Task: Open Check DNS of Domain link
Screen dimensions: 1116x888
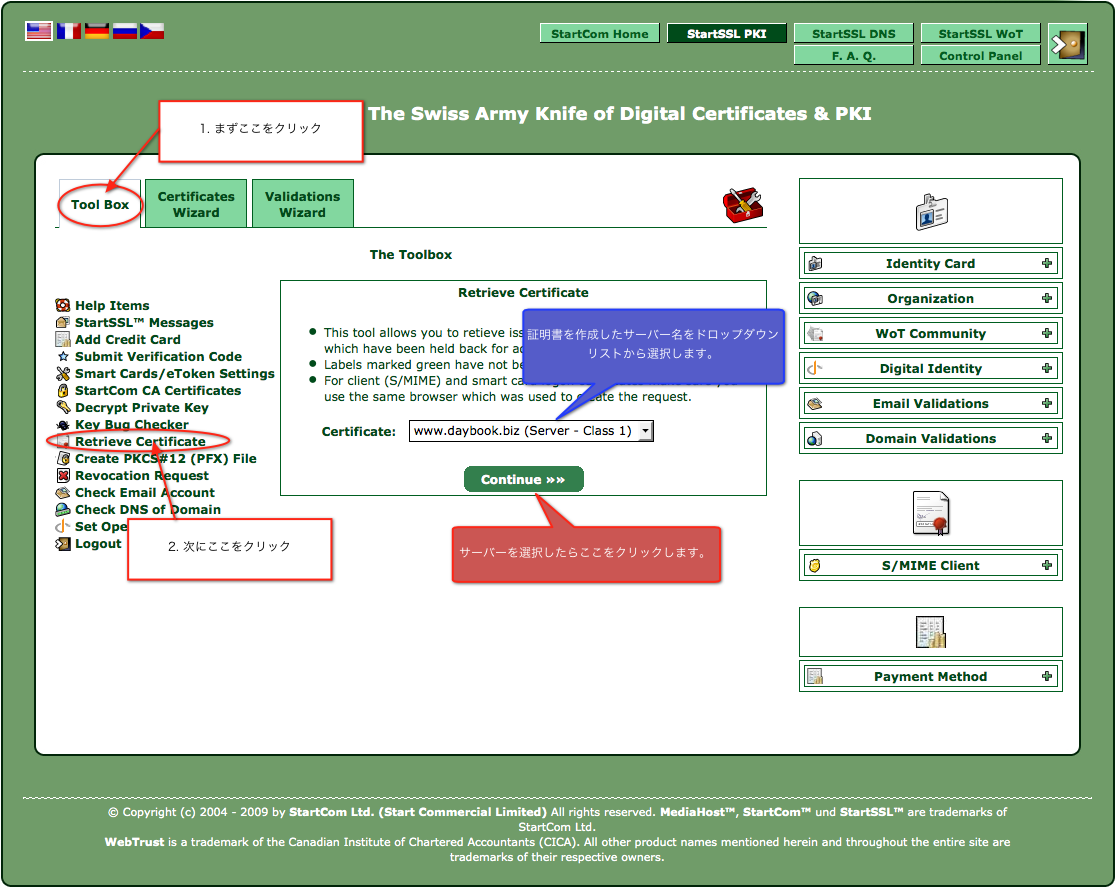Action: [148, 509]
